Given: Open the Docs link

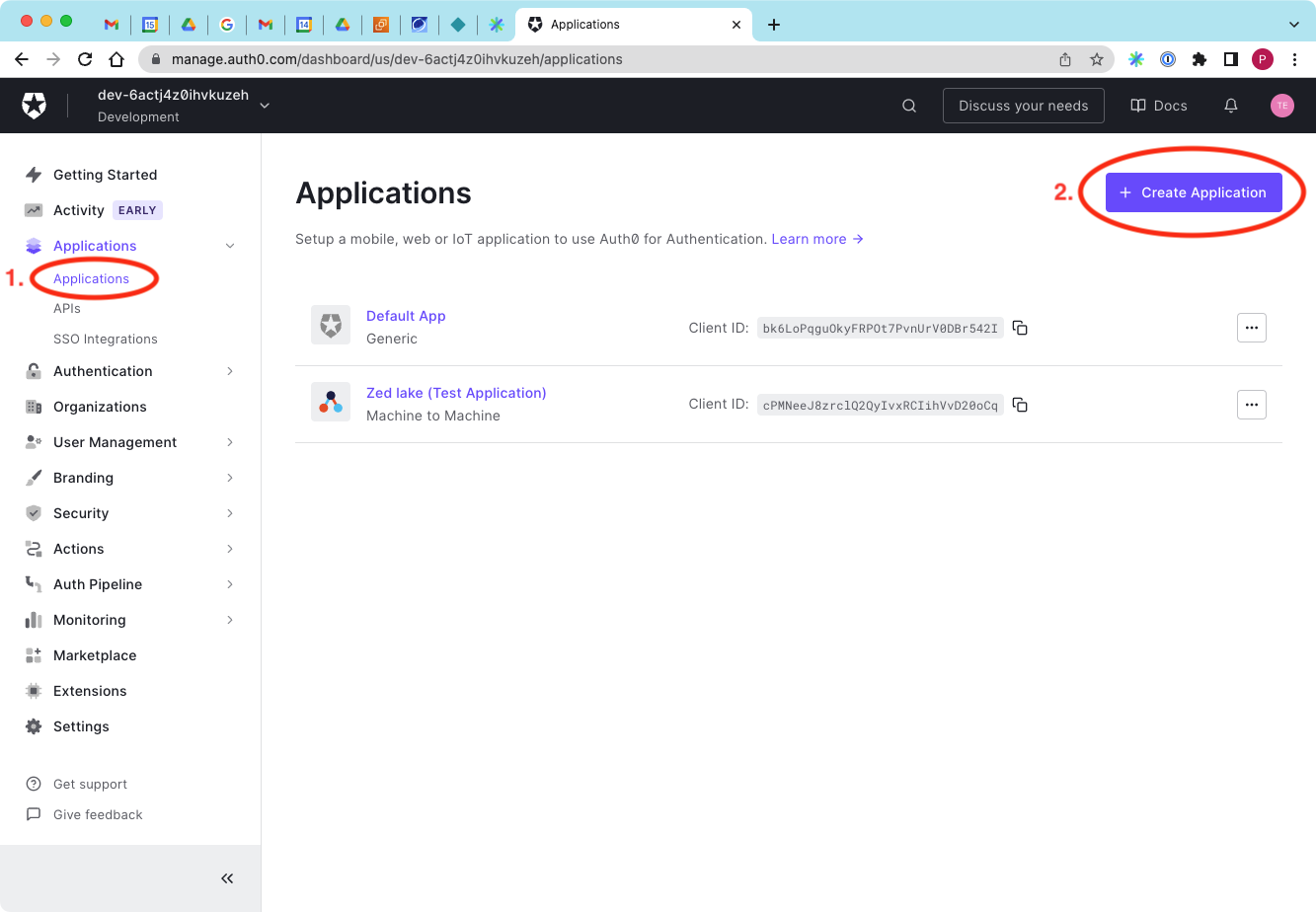Looking at the screenshot, I should pyautogui.click(x=1159, y=106).
